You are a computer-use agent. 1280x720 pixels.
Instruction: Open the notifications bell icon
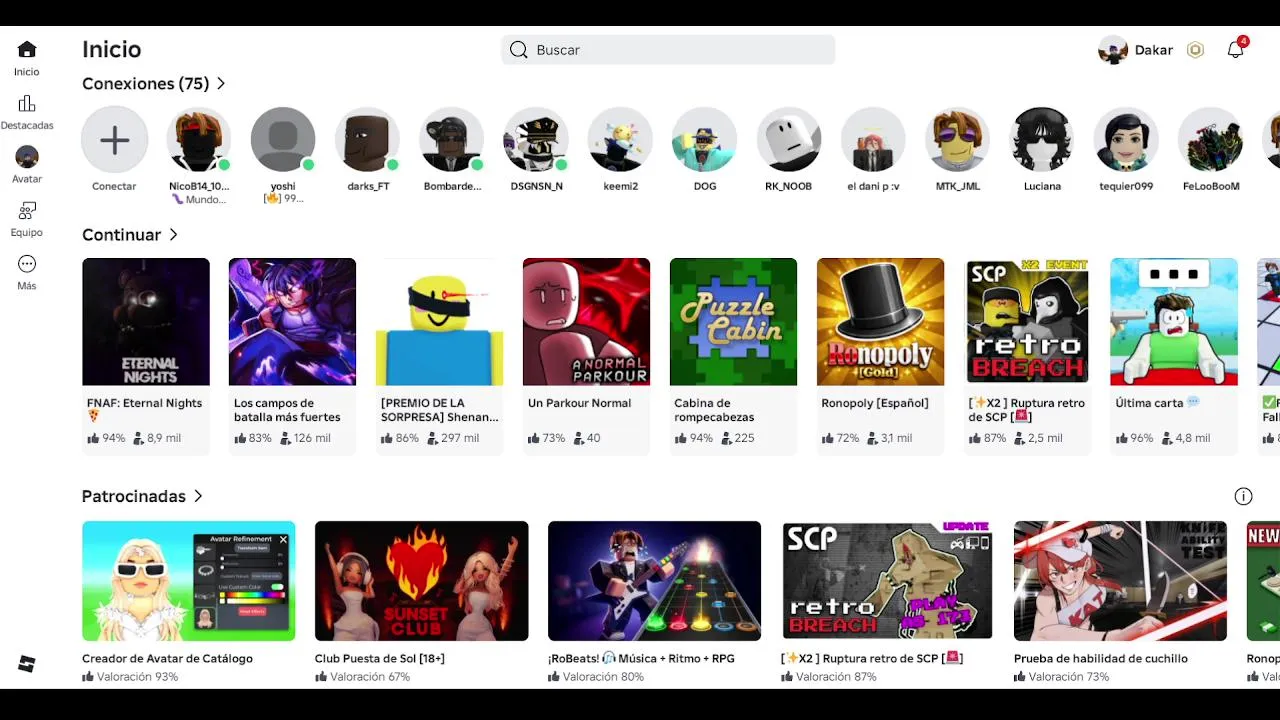tap(1236, 50)
